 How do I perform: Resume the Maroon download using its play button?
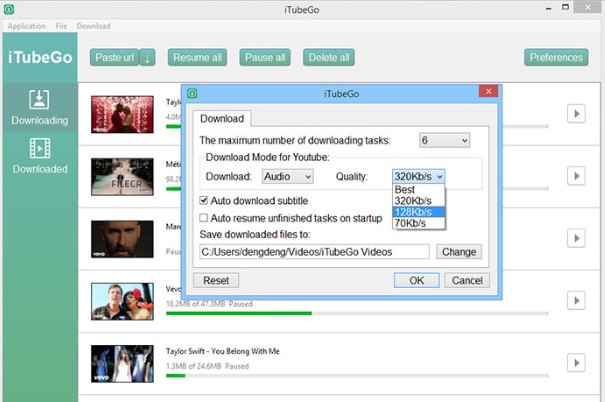pyautogui.click(x=576, y=238)
